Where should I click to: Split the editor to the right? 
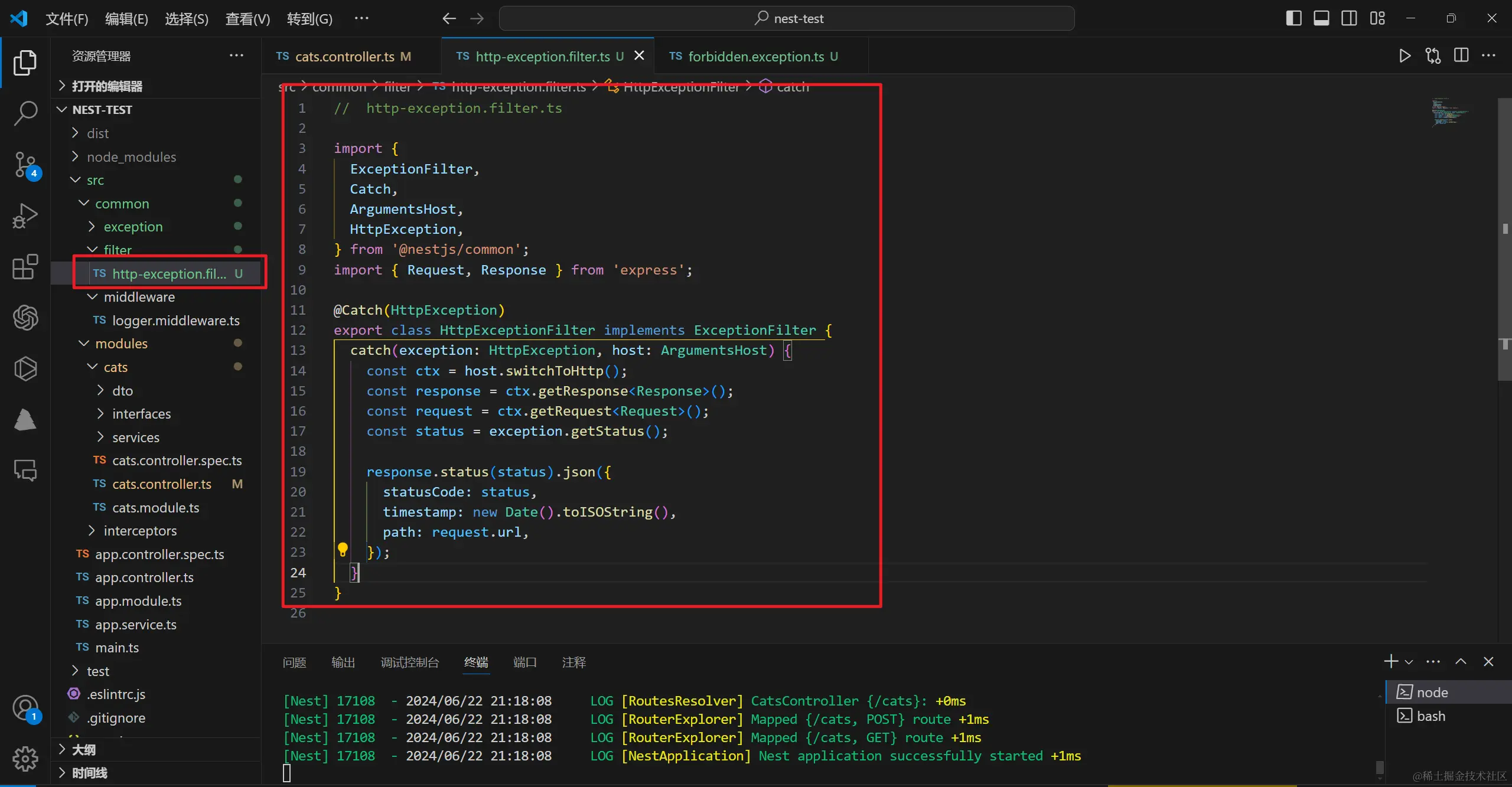1461,56
